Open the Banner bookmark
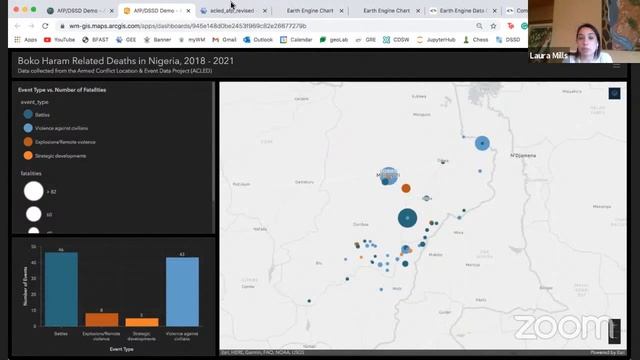 coord(157,40)
